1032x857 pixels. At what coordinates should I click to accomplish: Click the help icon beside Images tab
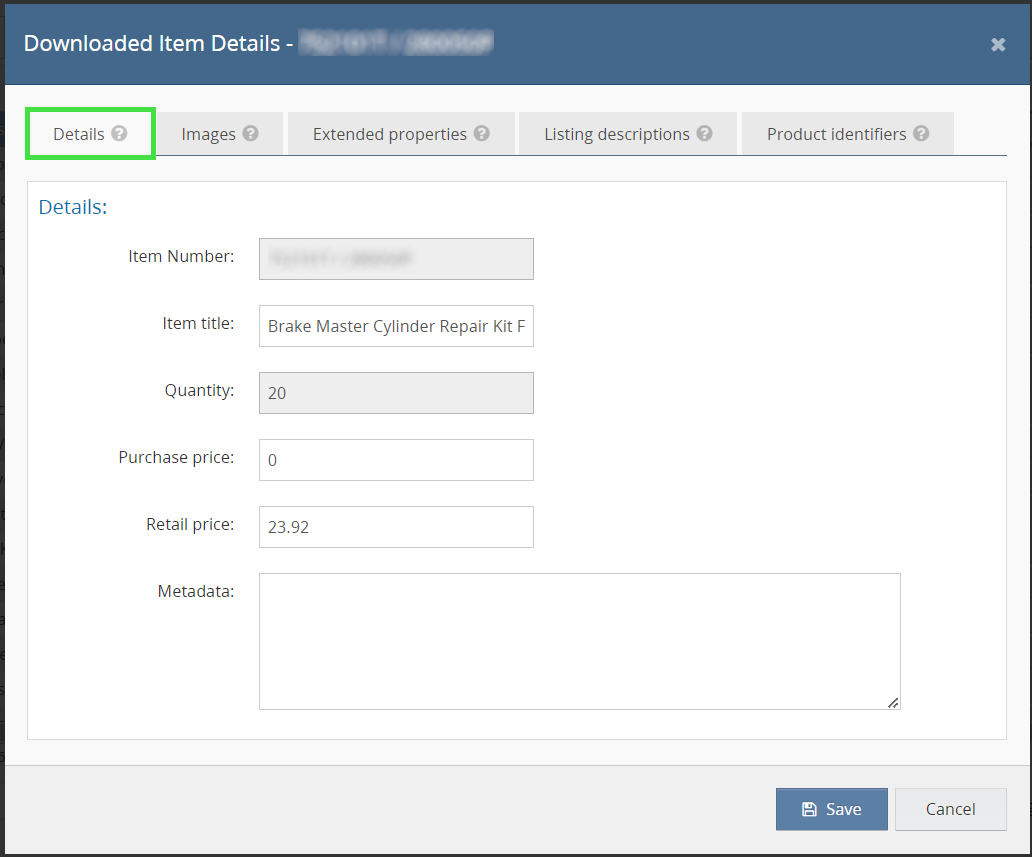point(250,134)
